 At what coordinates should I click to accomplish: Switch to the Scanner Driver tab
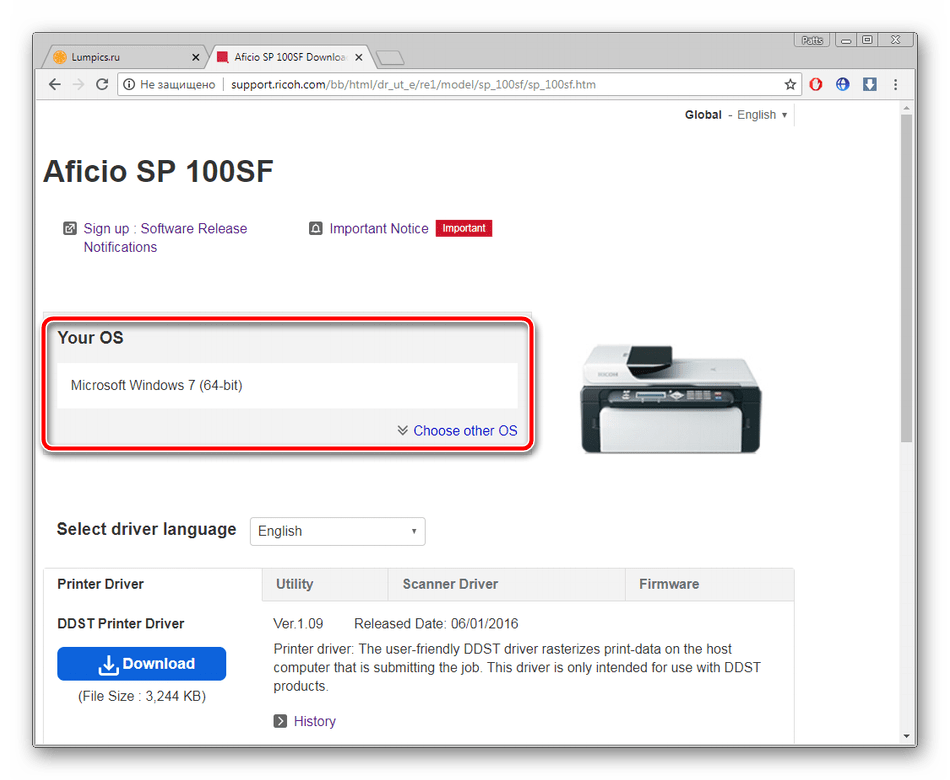450,584
